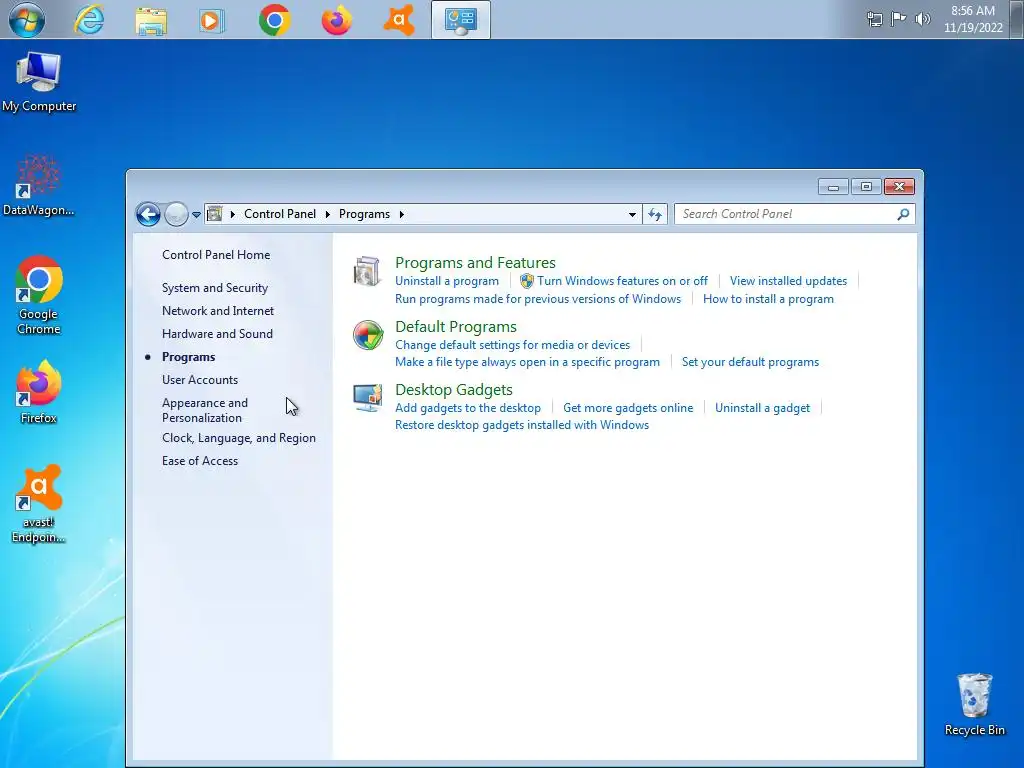Click Control Panel breadcrumb
1024x768 pixels.
pos(280,214)
